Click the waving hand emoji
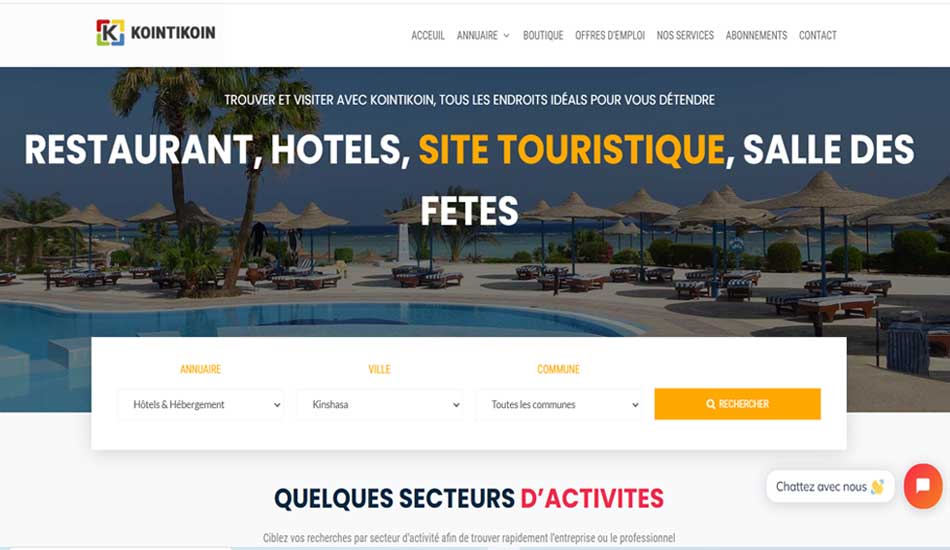The image size is (950, 550). (x=877, y=486)
